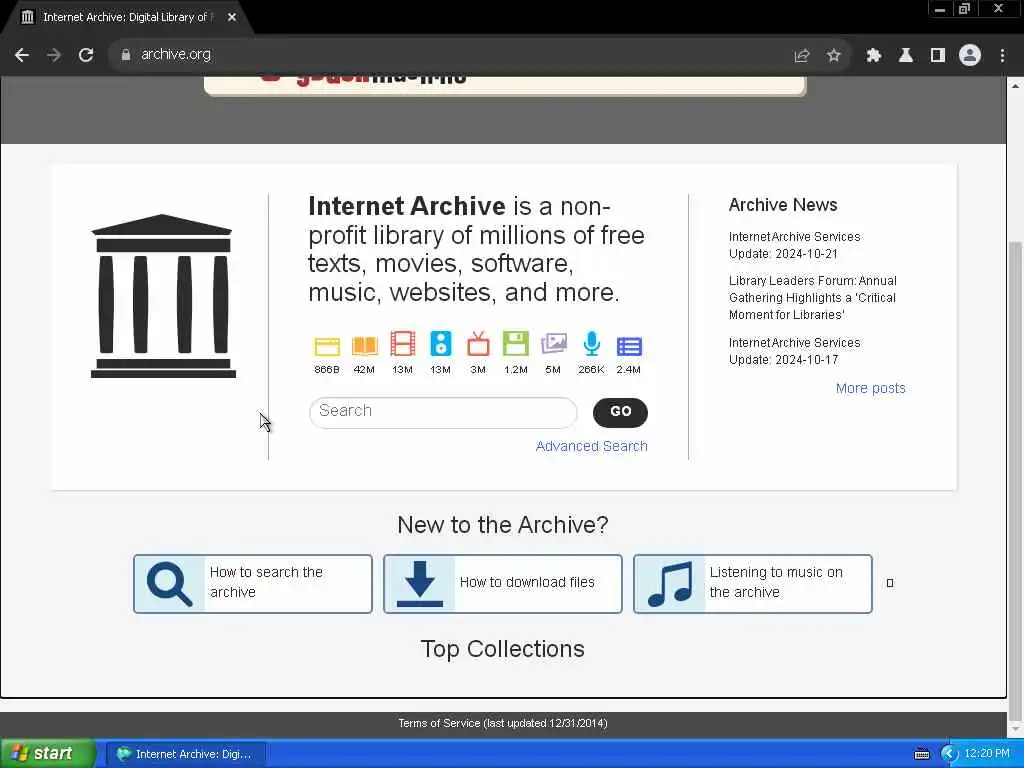Open the Library Leaders Forum news post

[x=812, y=298]
